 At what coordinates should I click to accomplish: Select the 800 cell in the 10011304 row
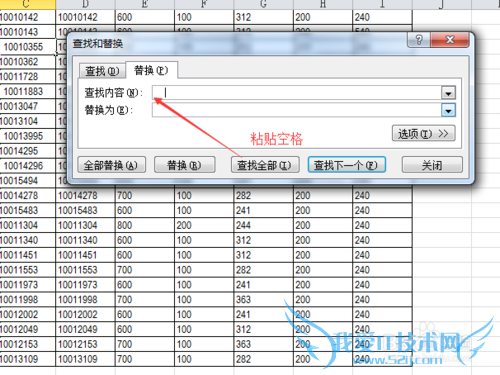[145, 225]
